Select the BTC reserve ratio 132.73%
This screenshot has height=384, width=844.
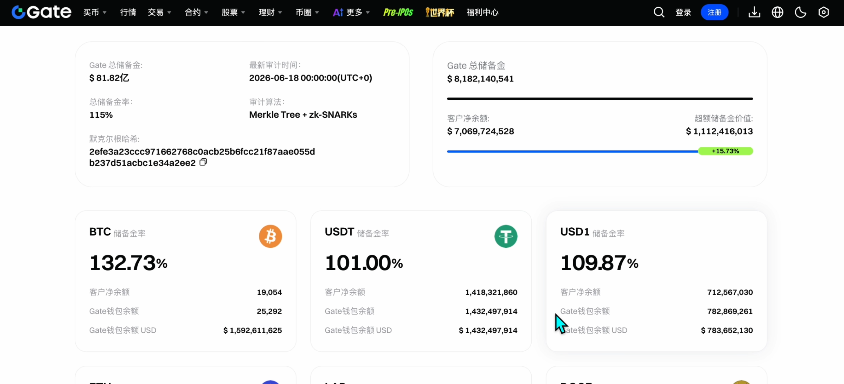[x=128, y=263]
